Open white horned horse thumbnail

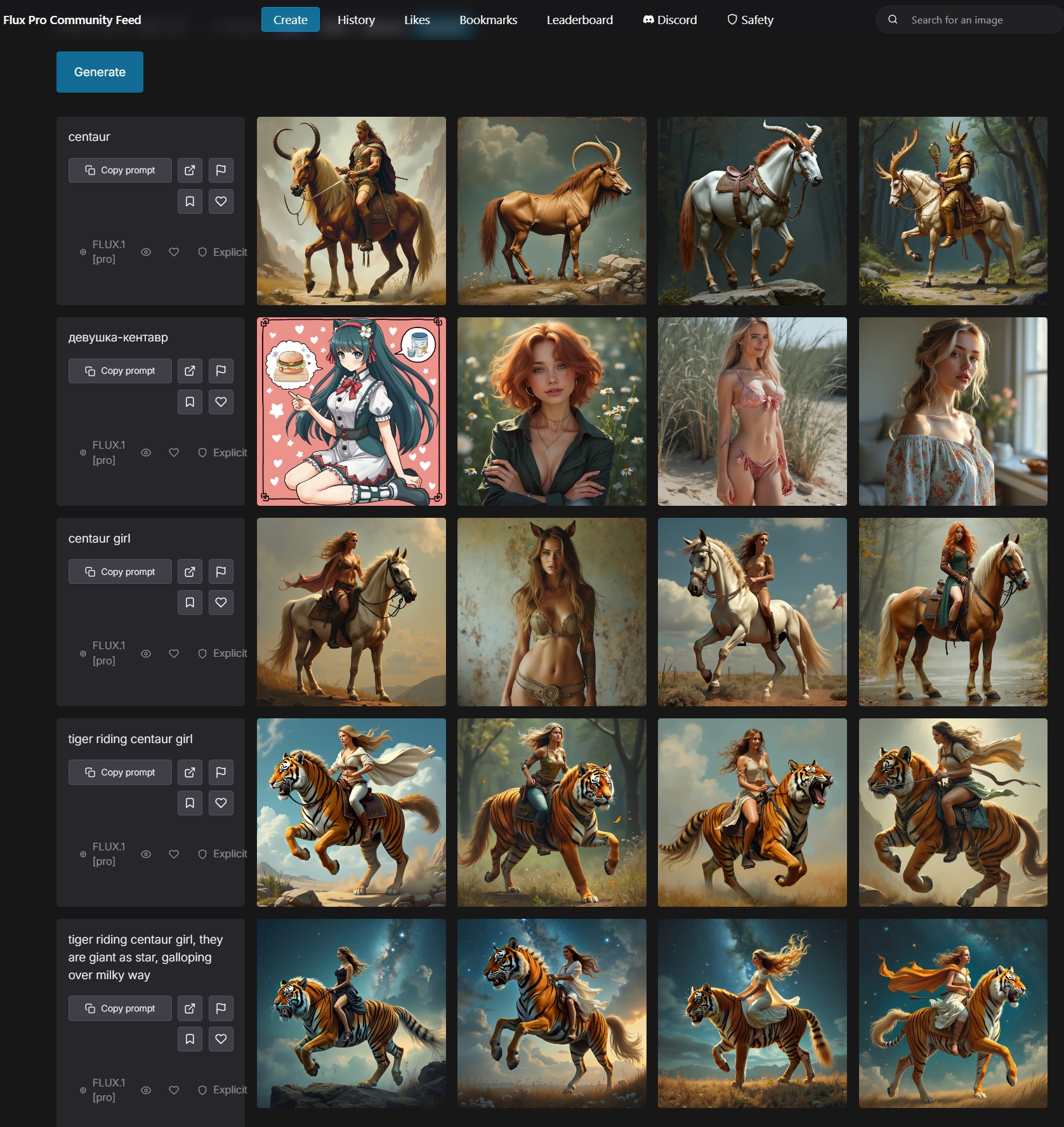(752, 211)
